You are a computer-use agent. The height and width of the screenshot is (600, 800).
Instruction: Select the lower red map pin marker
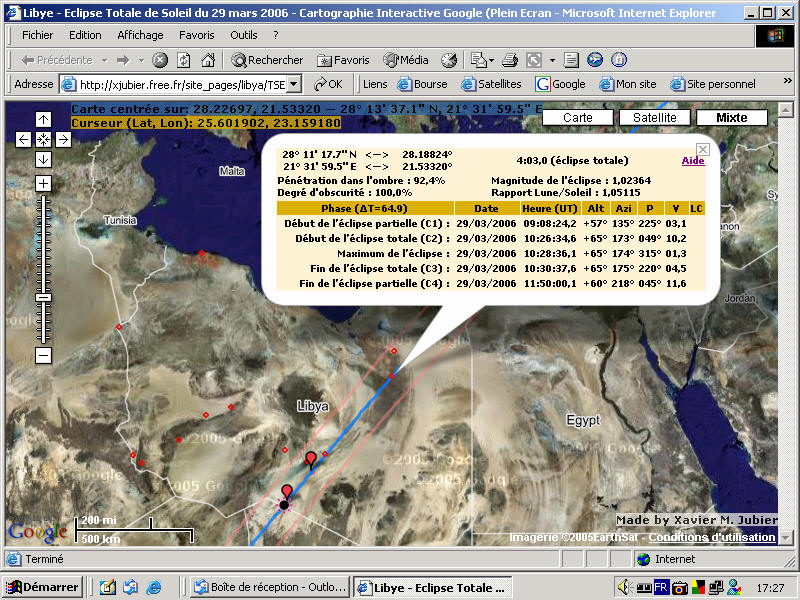(287, 492)
